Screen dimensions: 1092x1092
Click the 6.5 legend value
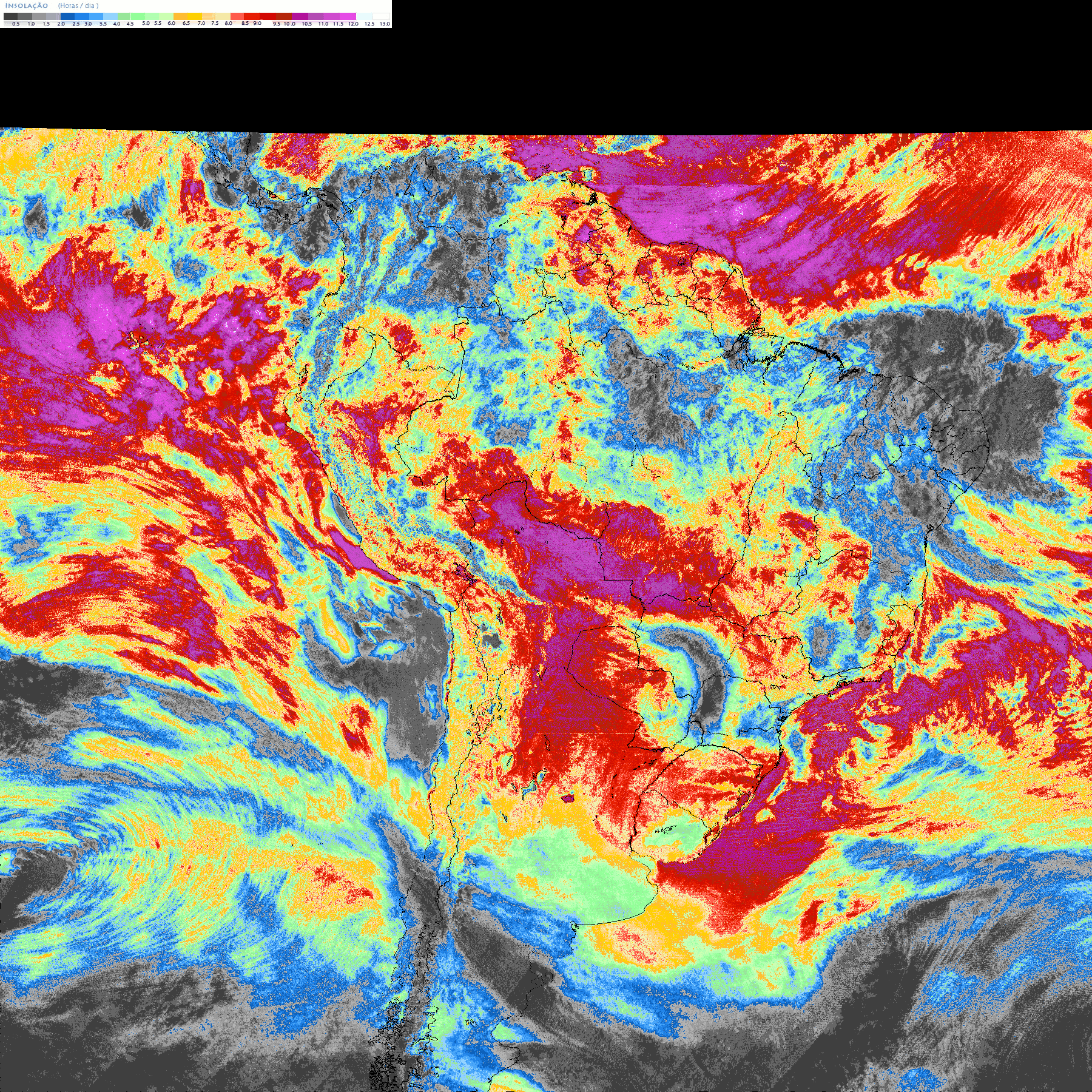click(x=186, y=23)
